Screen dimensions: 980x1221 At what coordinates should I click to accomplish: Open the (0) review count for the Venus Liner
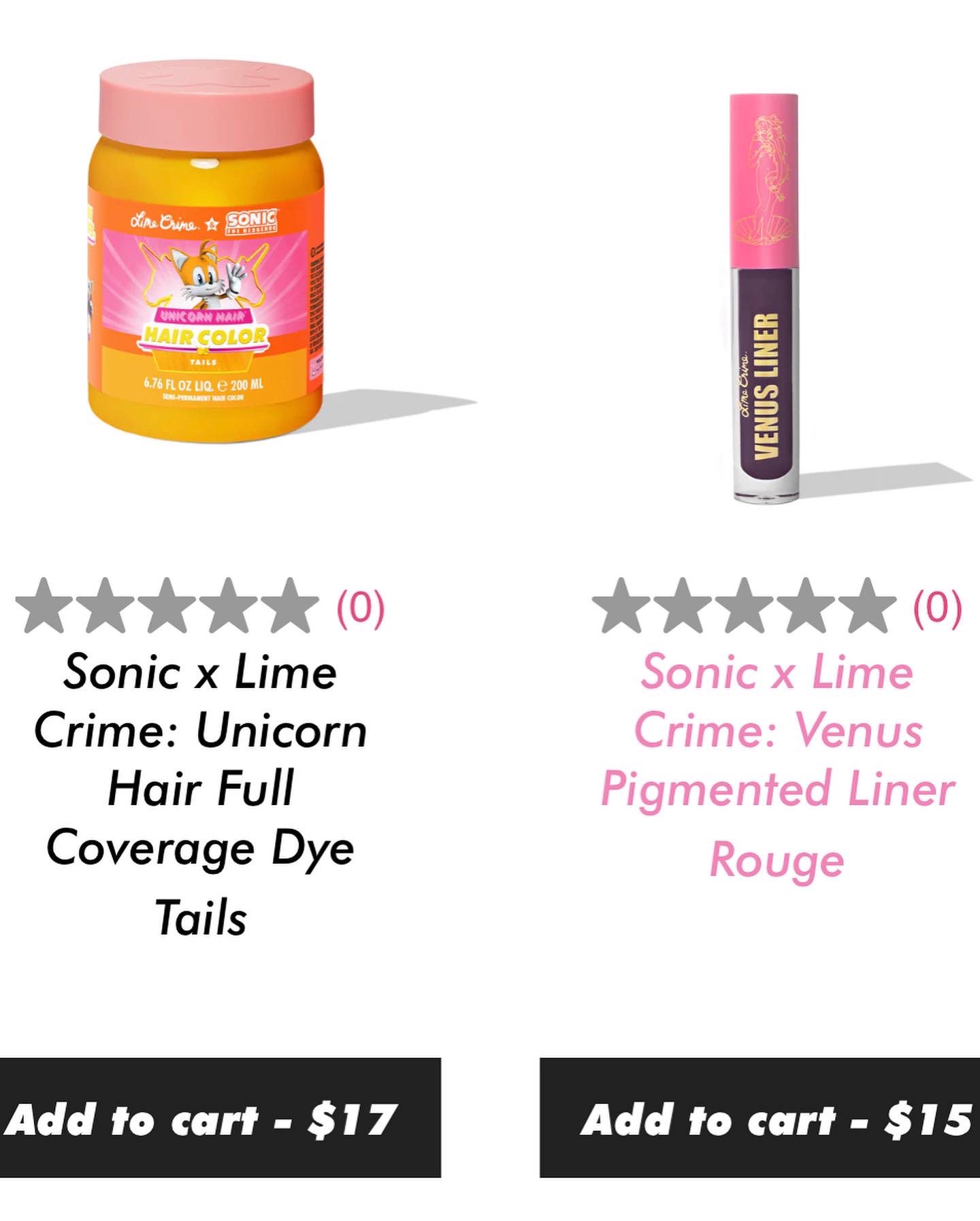click(937, 608)
